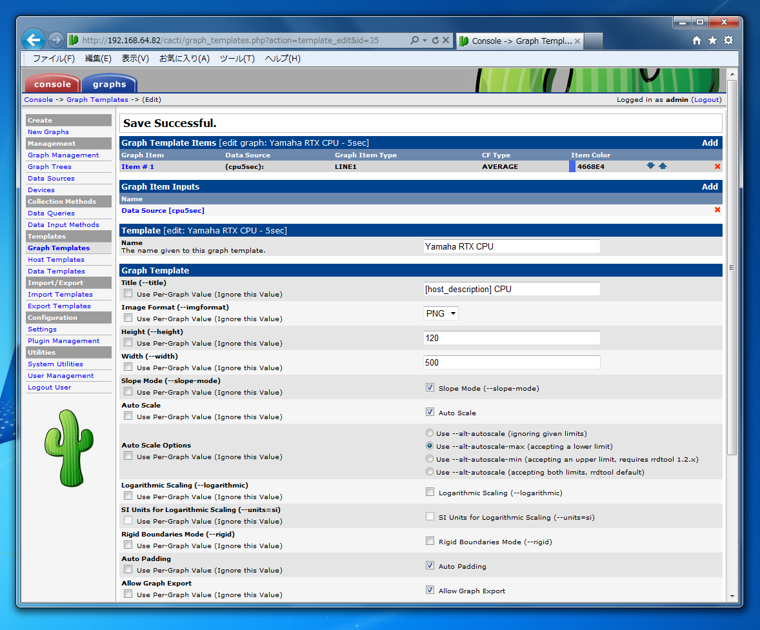The height and width of the screenshot is (630, 760).
Task: Uncheck the Auto Padding checkbox
Action: click(x=430, y=566)
